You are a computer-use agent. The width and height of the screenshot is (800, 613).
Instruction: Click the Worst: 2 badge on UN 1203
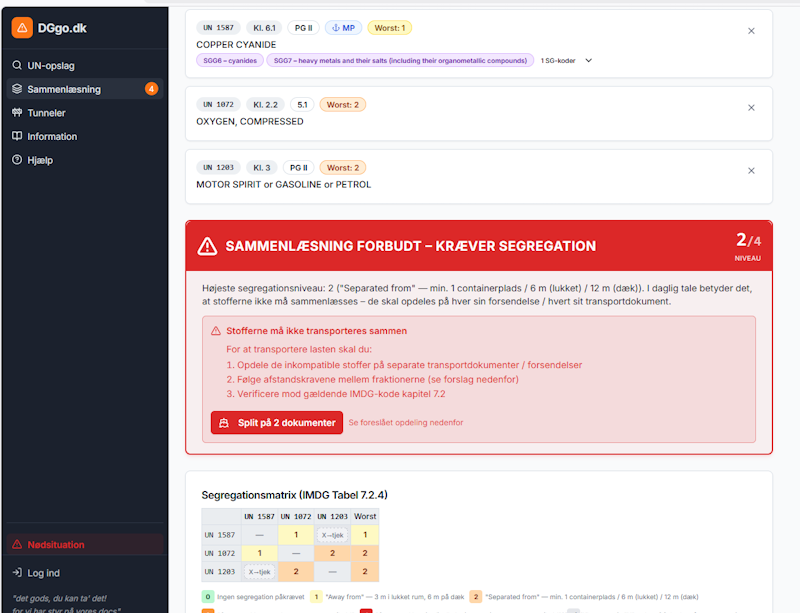click(342, 167)
